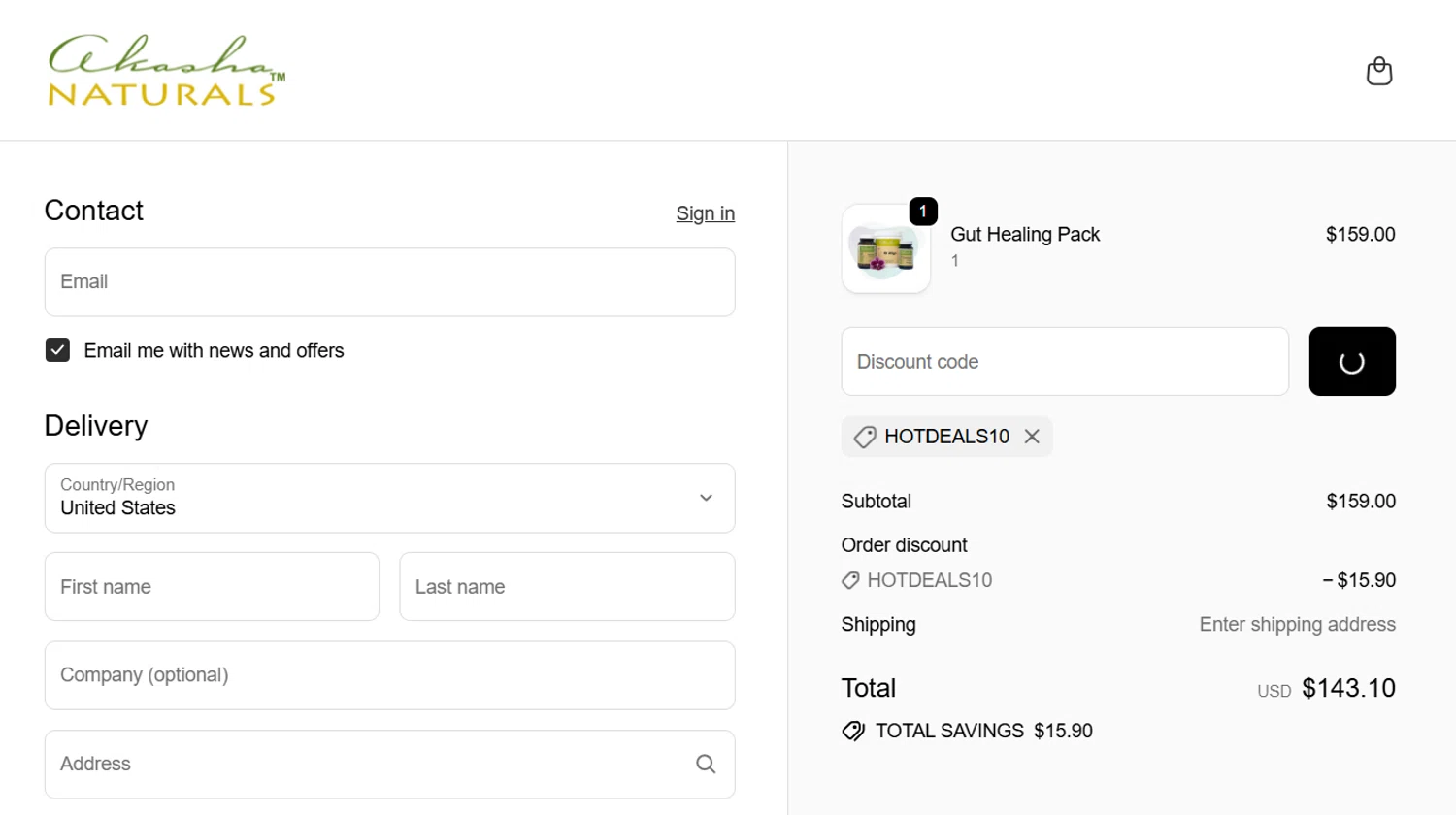Open the Country/Region dropdown

pyautogui.click(x=389, y=498)
